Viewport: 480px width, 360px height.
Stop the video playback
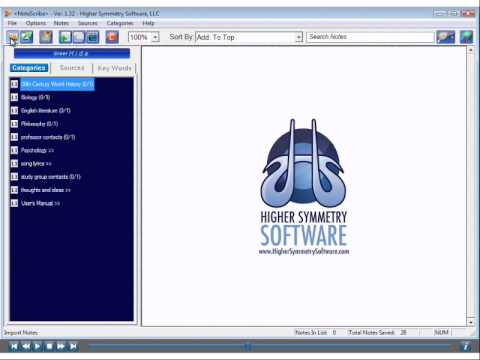49,346
